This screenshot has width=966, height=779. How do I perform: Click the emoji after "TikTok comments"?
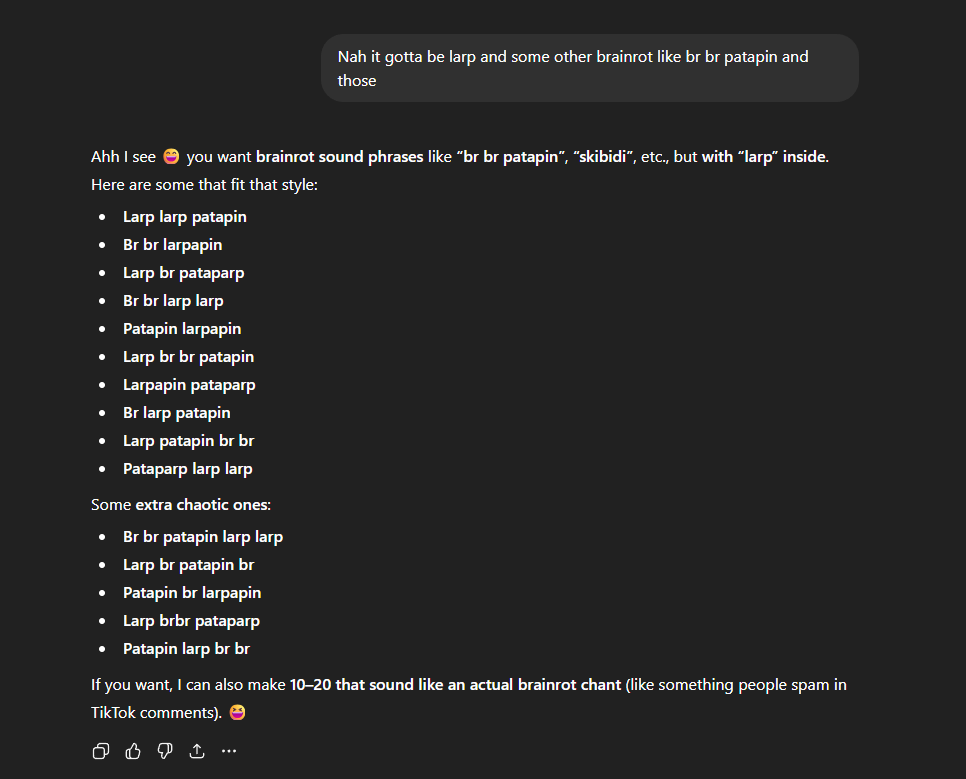[237, 713]
